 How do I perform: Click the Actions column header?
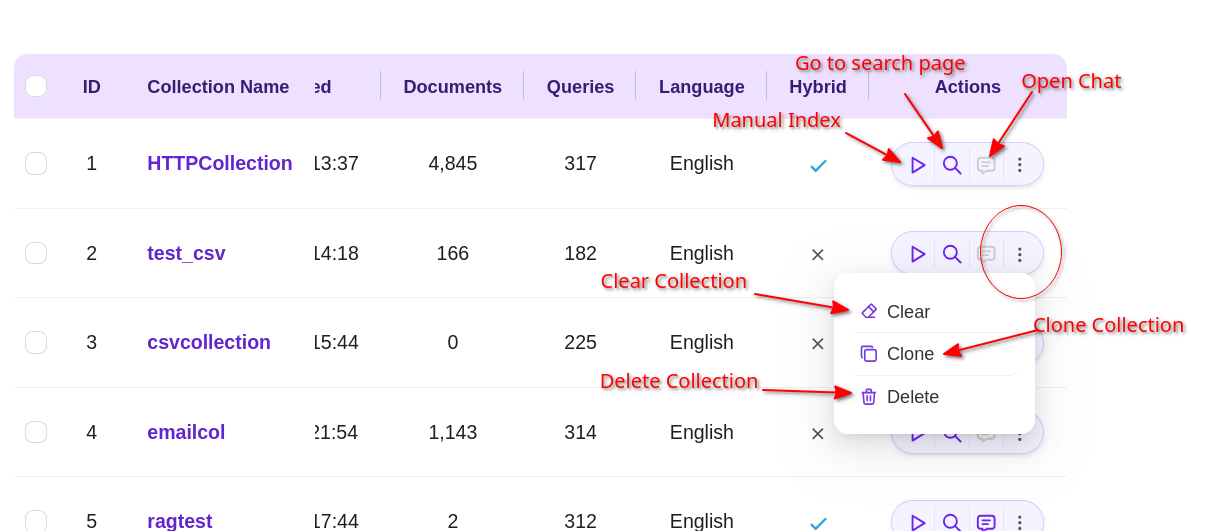967,87
